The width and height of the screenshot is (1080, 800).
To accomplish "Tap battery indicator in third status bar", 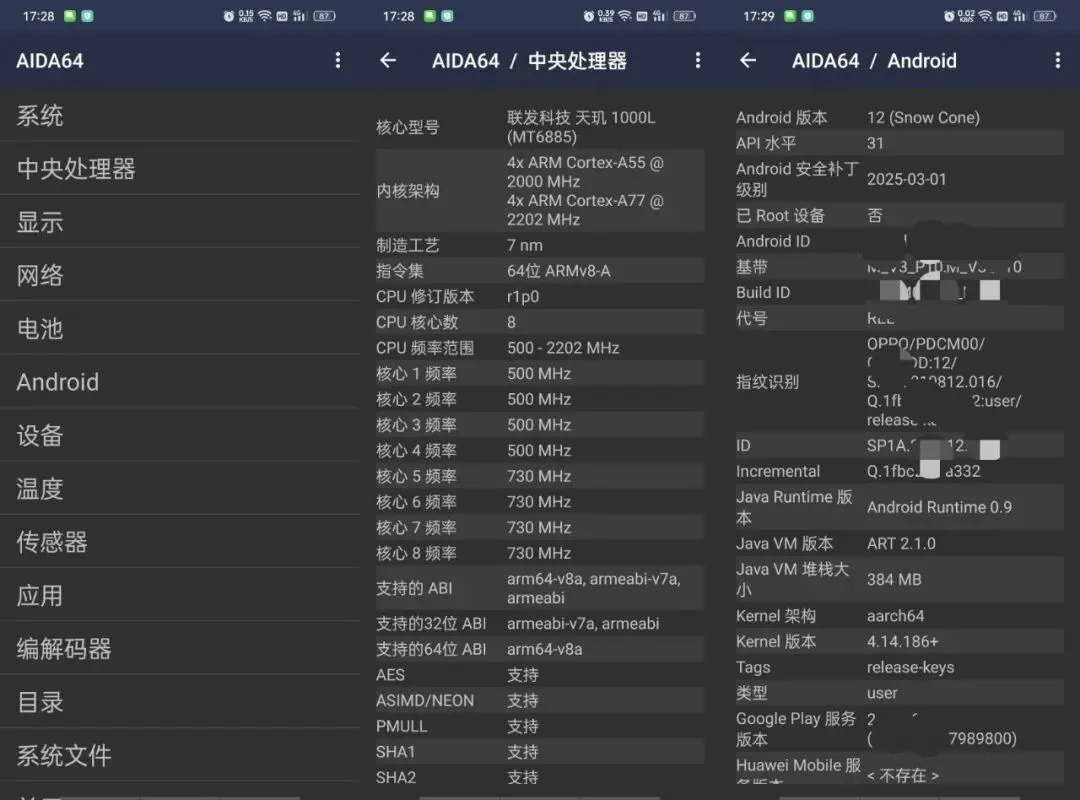I will click(x=1044, y=16).
